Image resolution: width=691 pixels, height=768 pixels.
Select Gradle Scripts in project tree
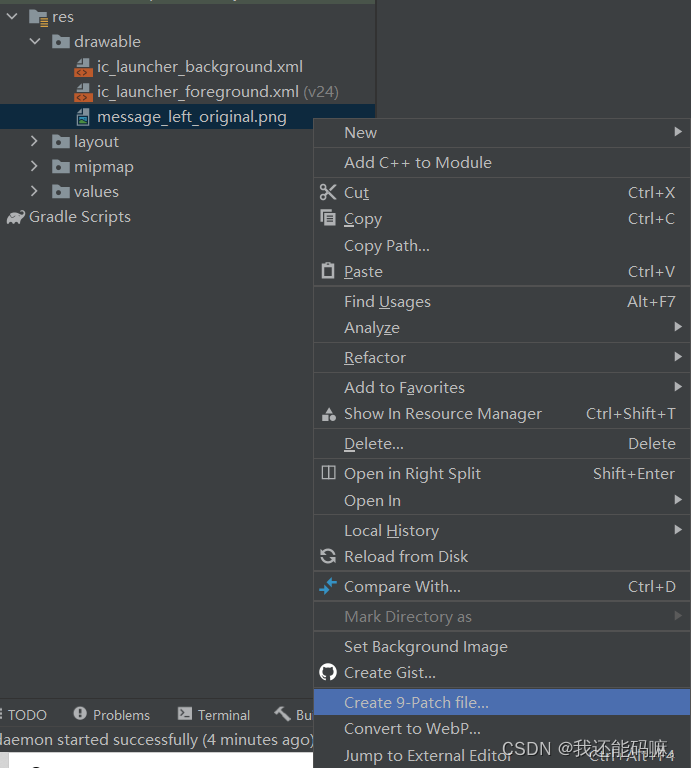80,217
